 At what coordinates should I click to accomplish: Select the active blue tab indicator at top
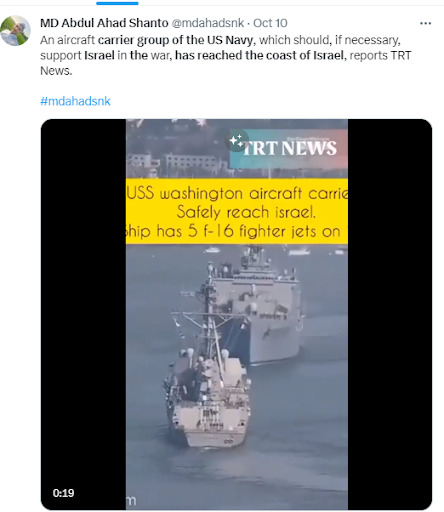pyautogui.click(x=117, y=3)
